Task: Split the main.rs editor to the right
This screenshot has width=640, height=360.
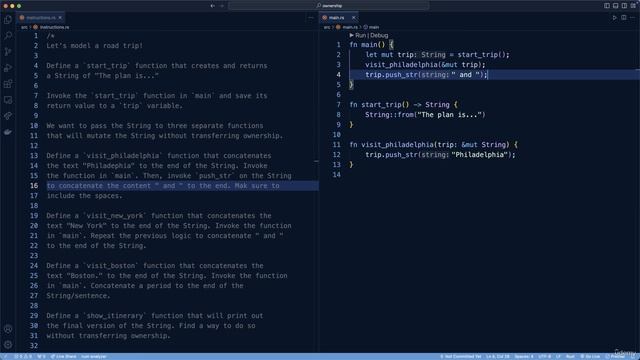Action: point(624,18)
